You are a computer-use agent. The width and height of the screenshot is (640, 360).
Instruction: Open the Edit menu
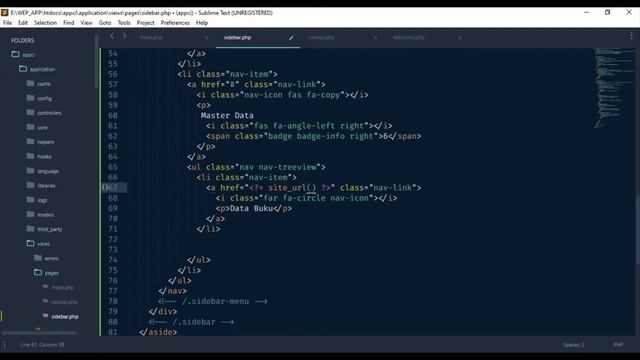pos(23,23)
